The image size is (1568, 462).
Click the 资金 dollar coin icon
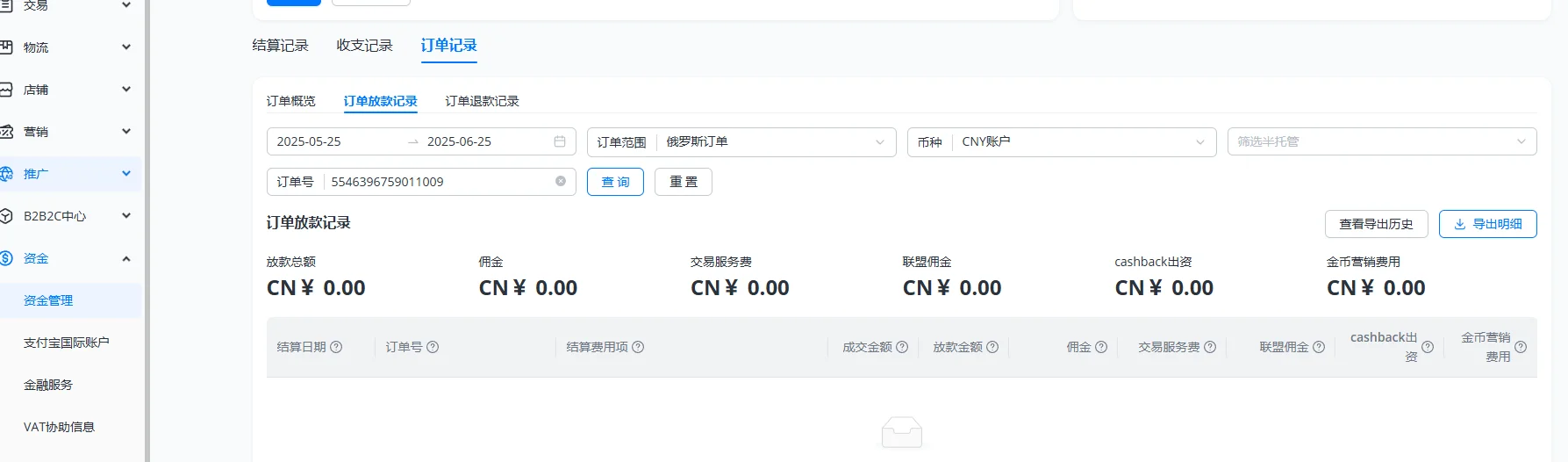point(5,258)
